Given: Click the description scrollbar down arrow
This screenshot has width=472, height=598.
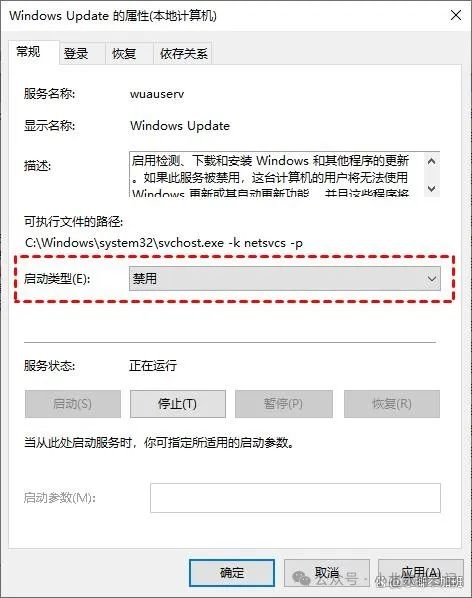Looking at the screenshot, I should pos(432,188).
